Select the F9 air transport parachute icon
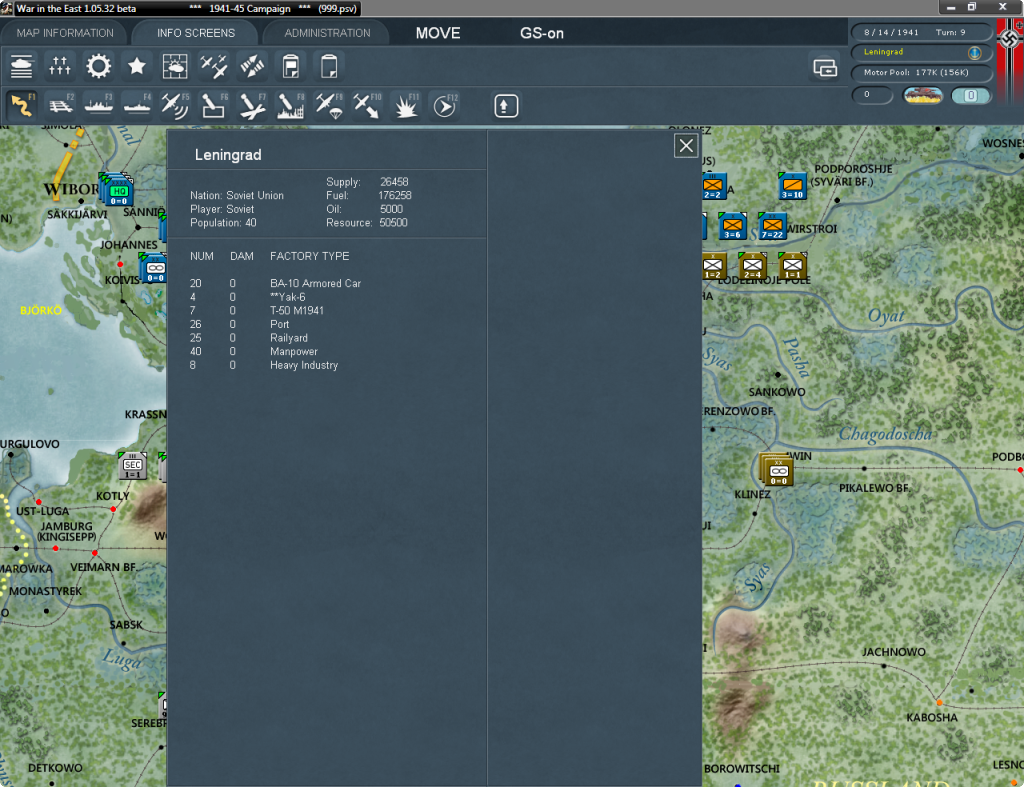Viewport: 1024px width, 787px height. click(x=329, y=106)
